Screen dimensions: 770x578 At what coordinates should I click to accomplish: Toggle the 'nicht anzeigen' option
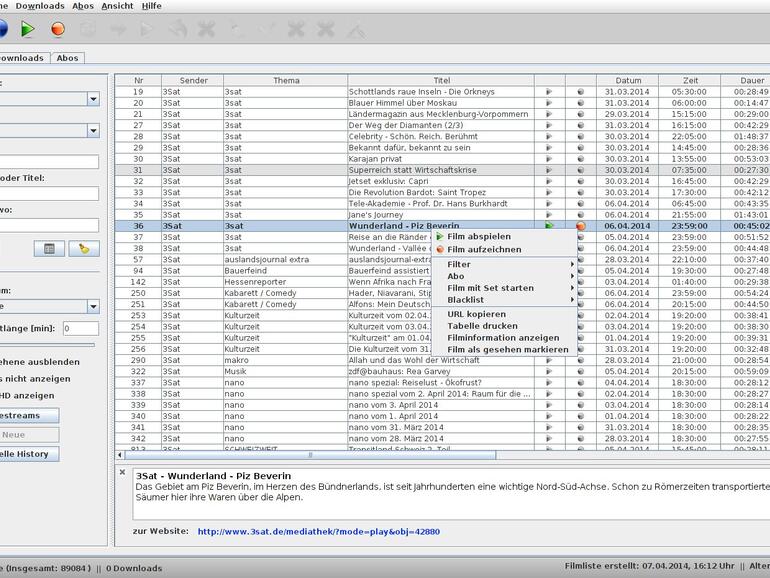coord(36,379)
